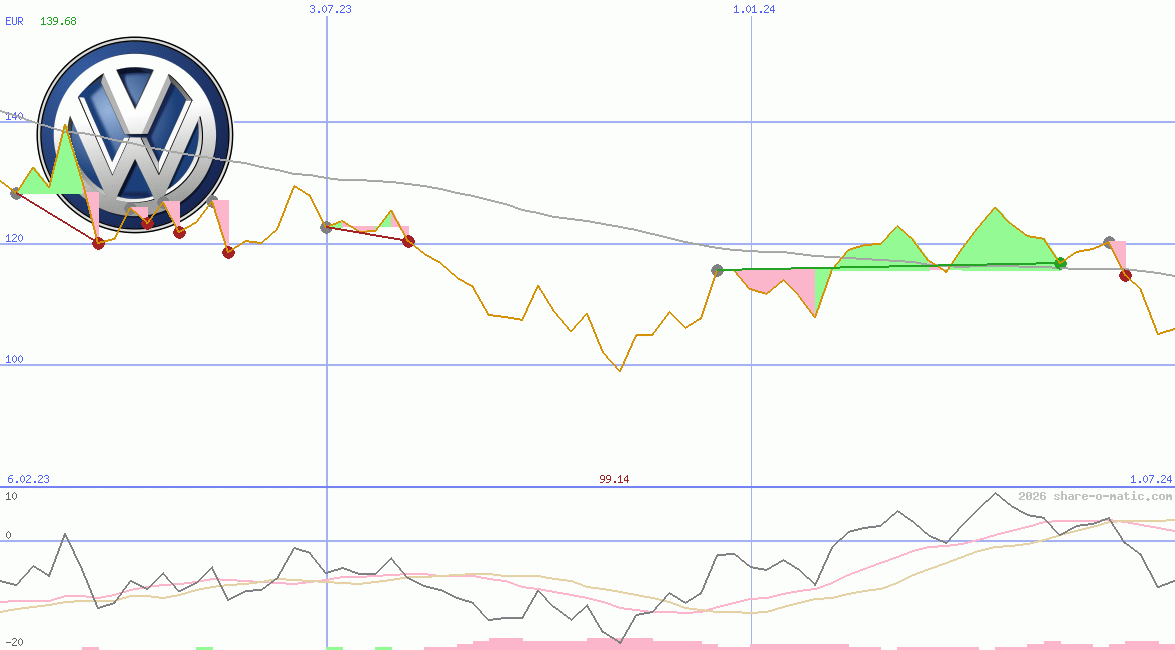Click the 140 price axis label
1175x650 pixels.
click(14, 116)
